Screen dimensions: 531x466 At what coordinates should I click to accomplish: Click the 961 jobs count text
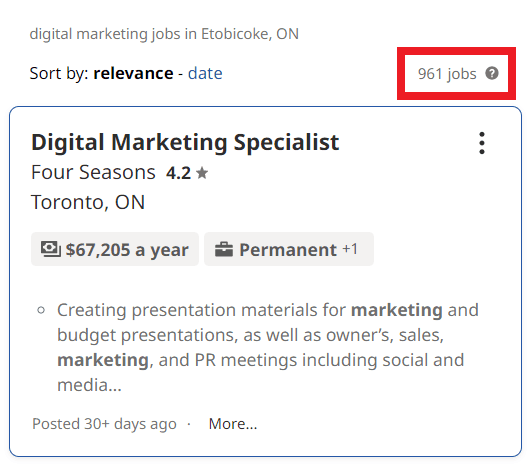pos(447,74)
